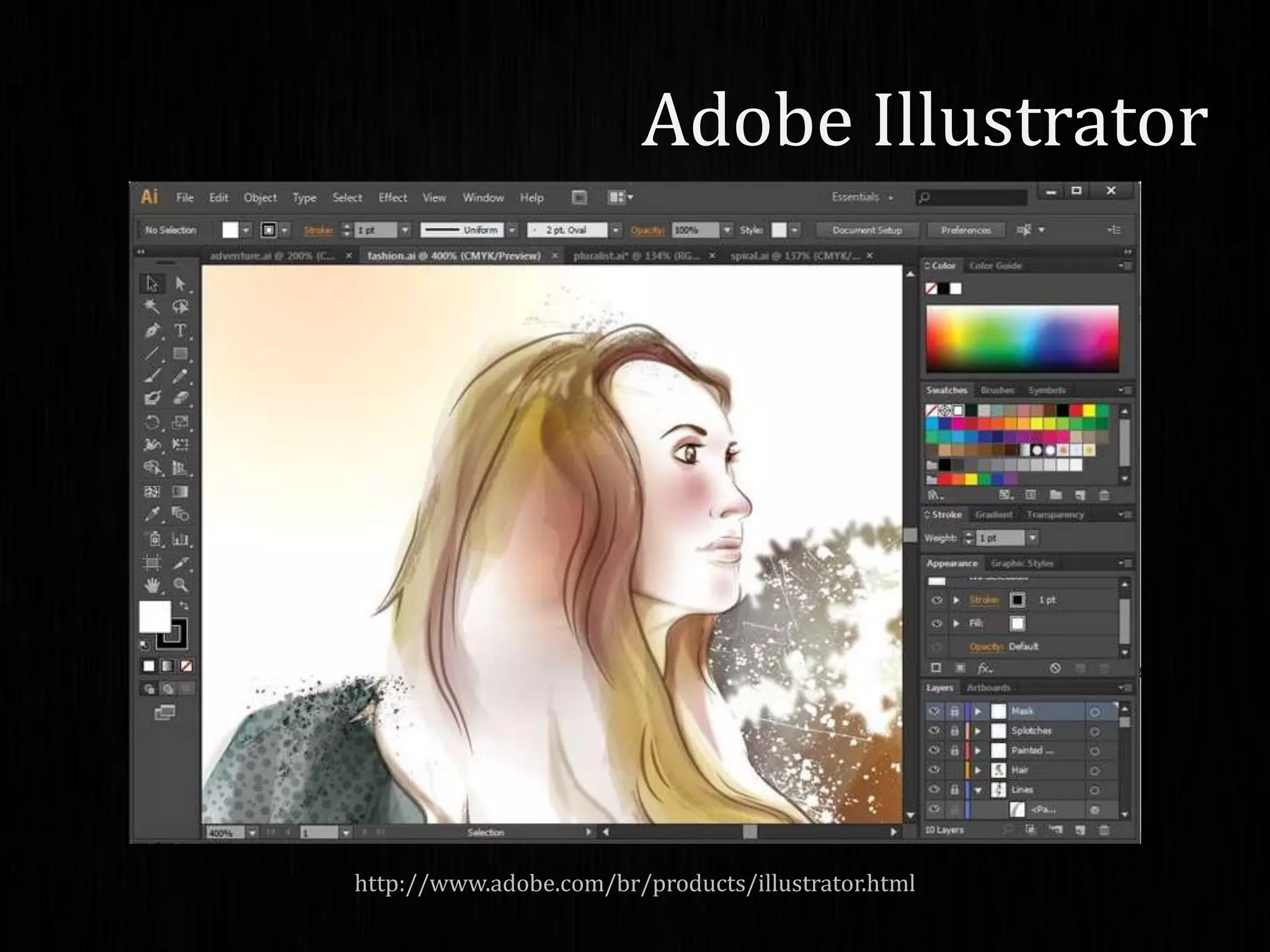Viewport: 1270px width, 952px height.
Task: Open the Change Screen Mode icon
Action: (x=164, y=713)
